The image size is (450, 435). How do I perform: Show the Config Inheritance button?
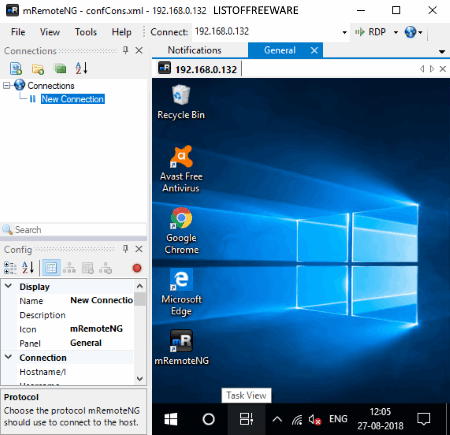69,268
